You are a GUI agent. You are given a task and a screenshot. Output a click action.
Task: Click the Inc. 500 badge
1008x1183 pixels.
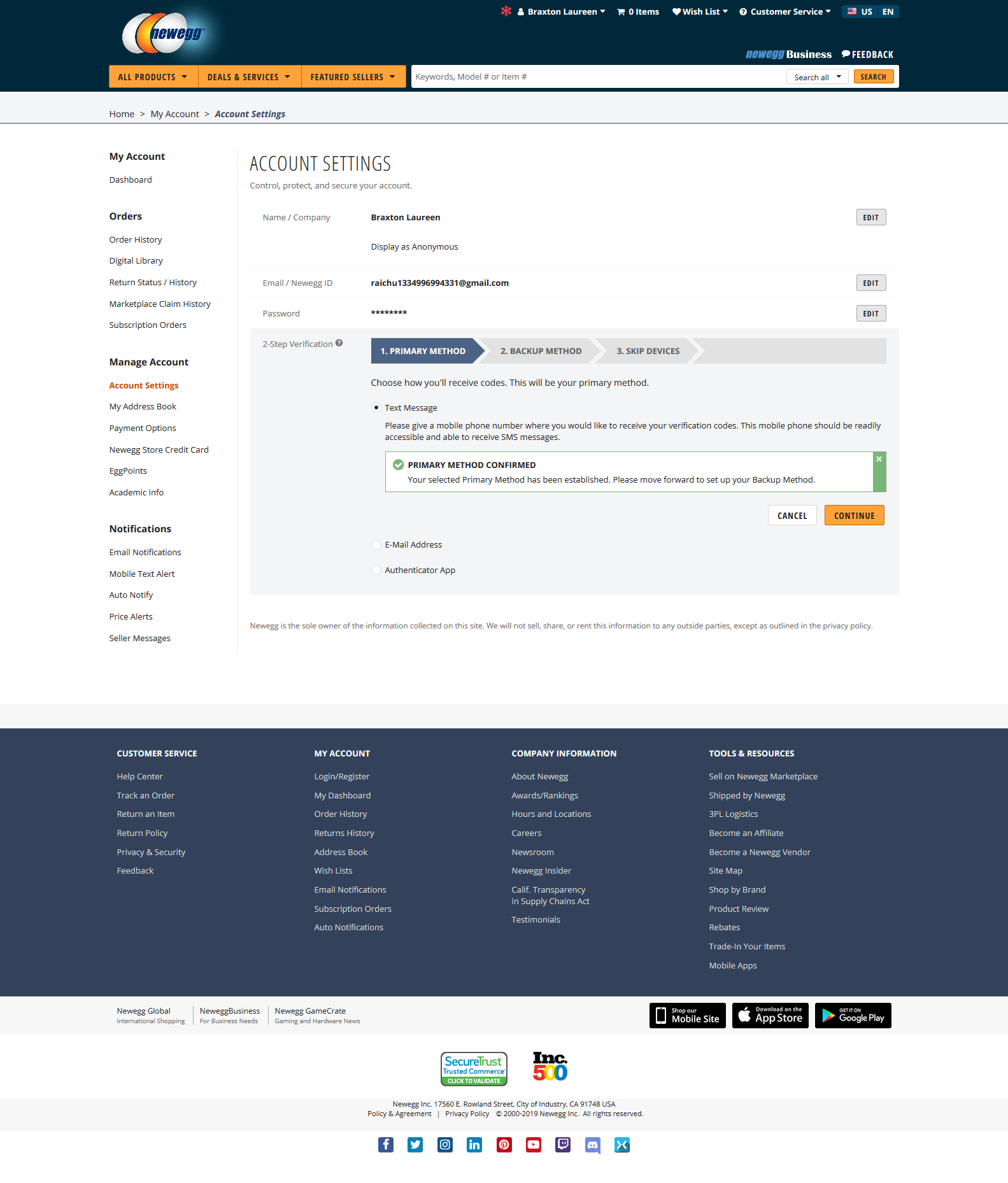click(x=550, y=1066)
